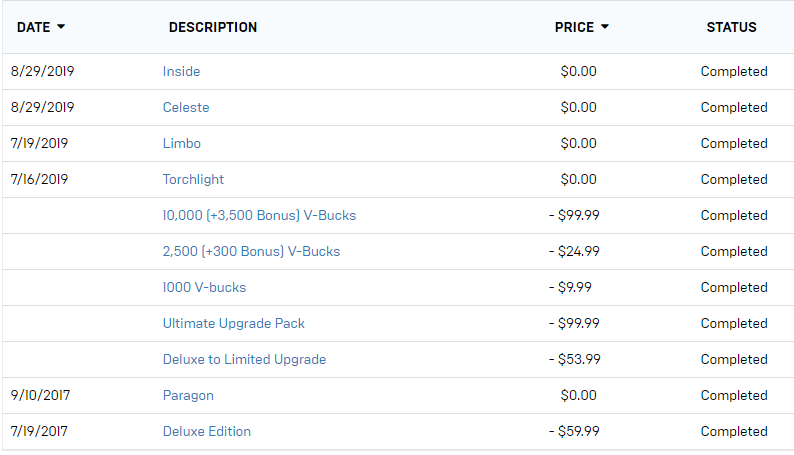Select the Completed status for Inside
This screenshot has width=794, height=455.
(734, 71)
